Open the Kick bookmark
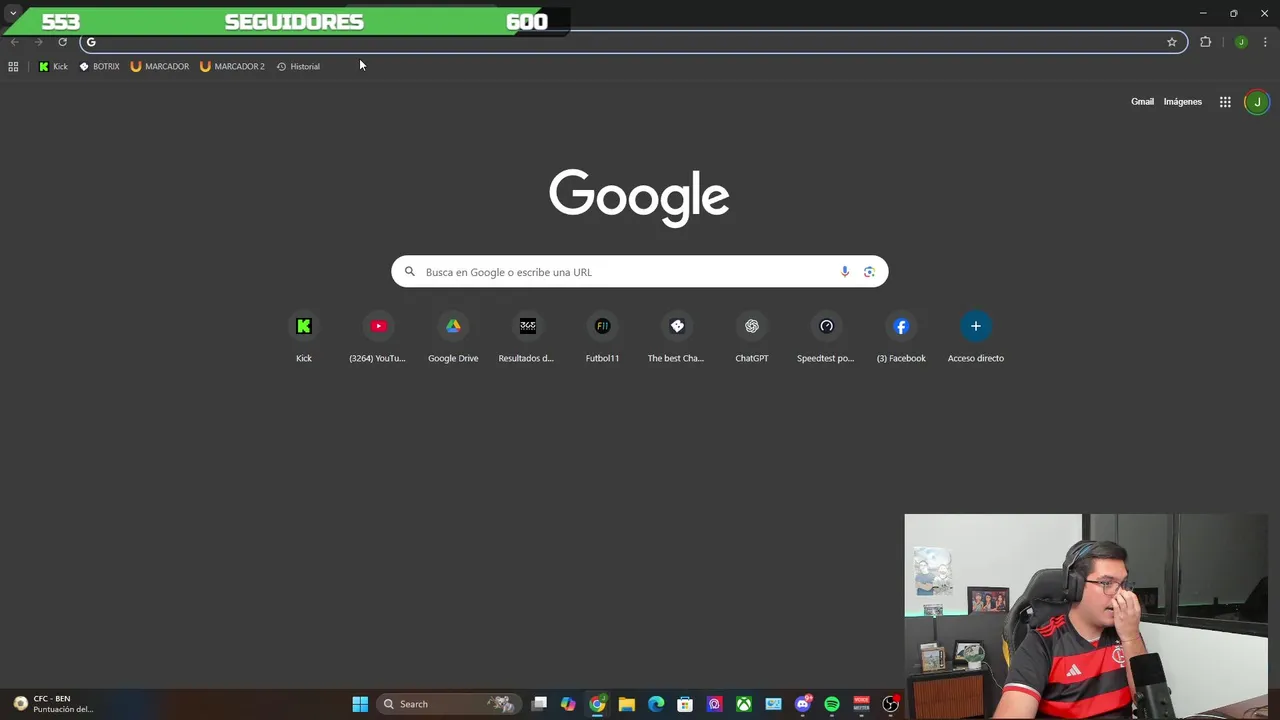 pos(53,67)
